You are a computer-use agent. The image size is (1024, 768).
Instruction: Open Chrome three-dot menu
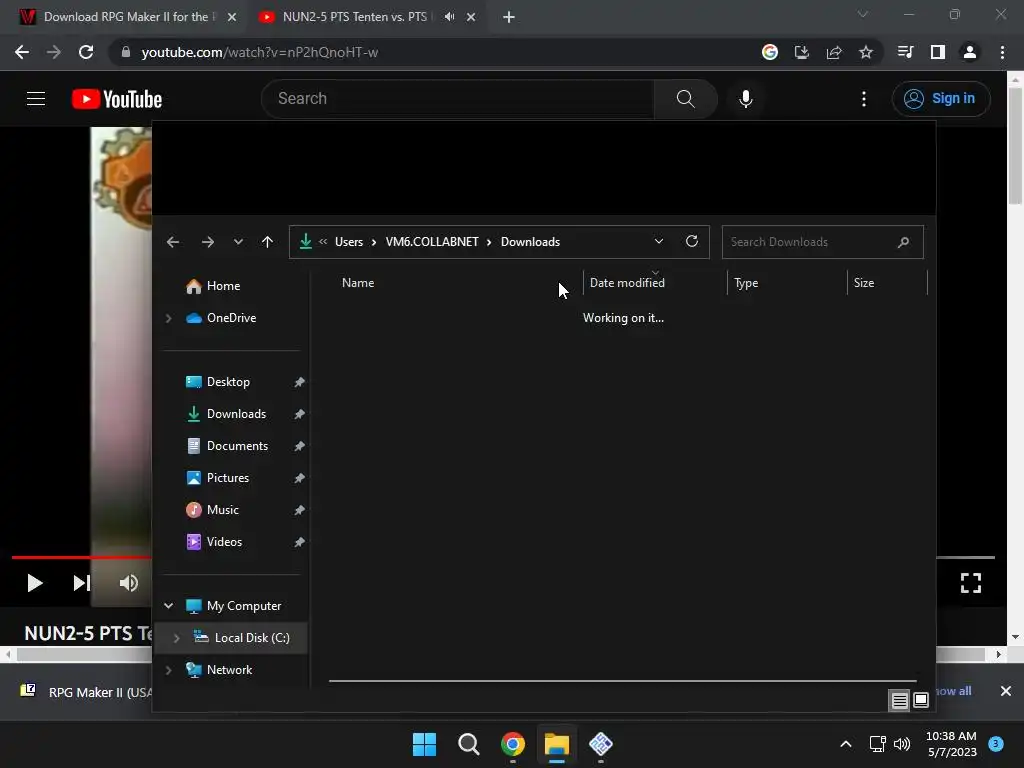(x=1002, y=52)
